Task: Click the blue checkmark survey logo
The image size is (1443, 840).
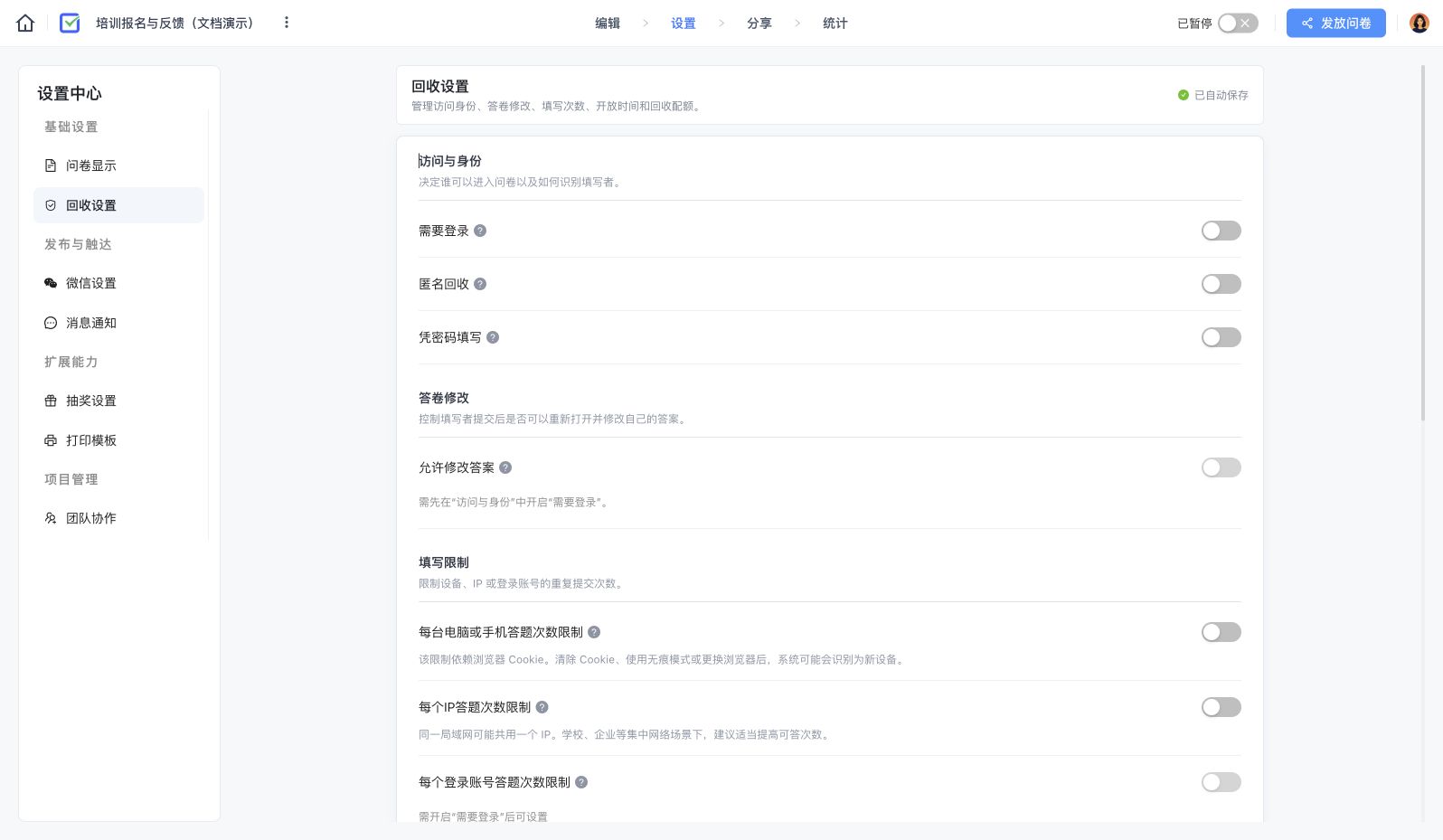Action: tap(70, 23)
